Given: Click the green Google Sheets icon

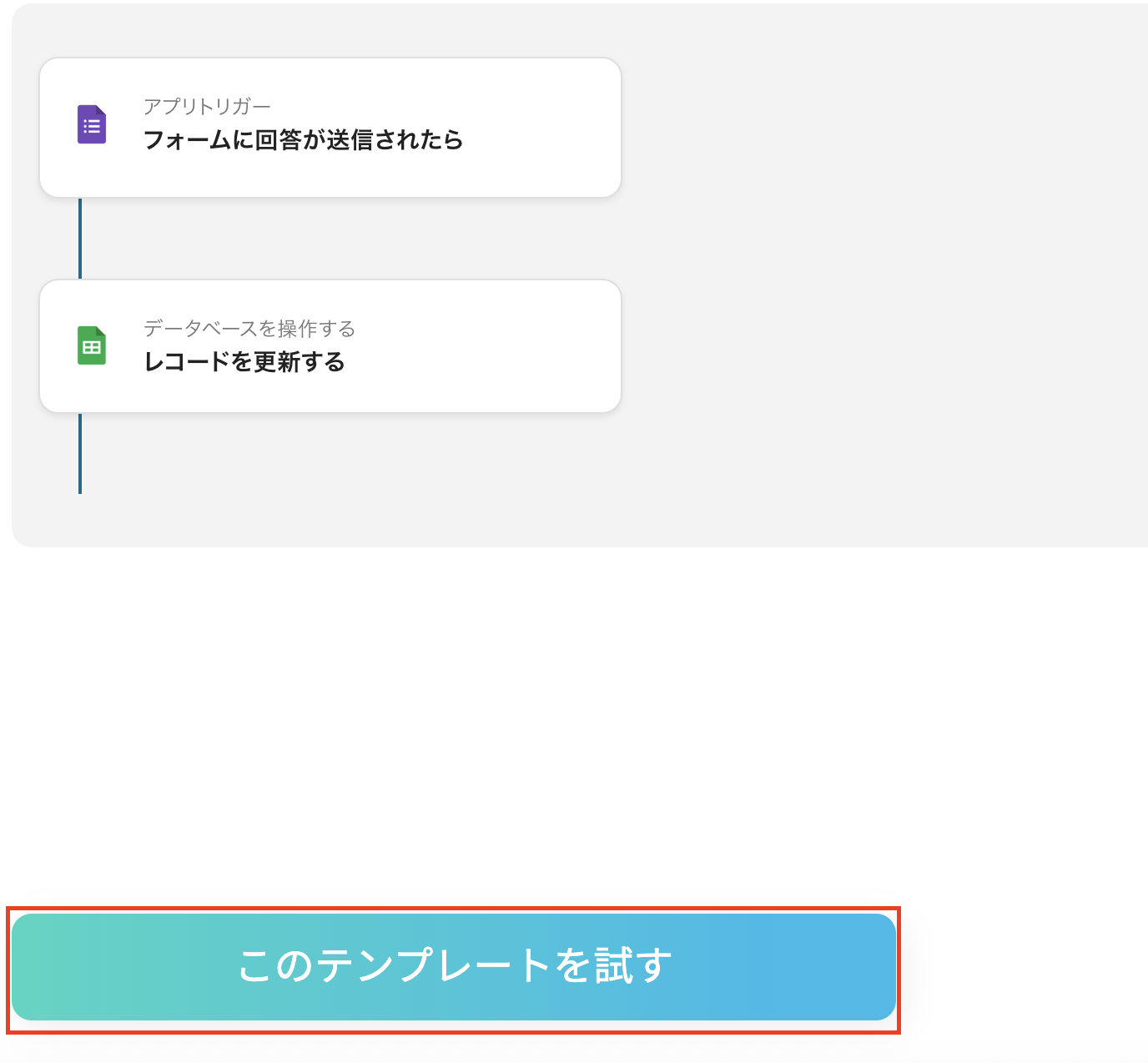Looking at the screenshot, I should (x=92, y=345).
